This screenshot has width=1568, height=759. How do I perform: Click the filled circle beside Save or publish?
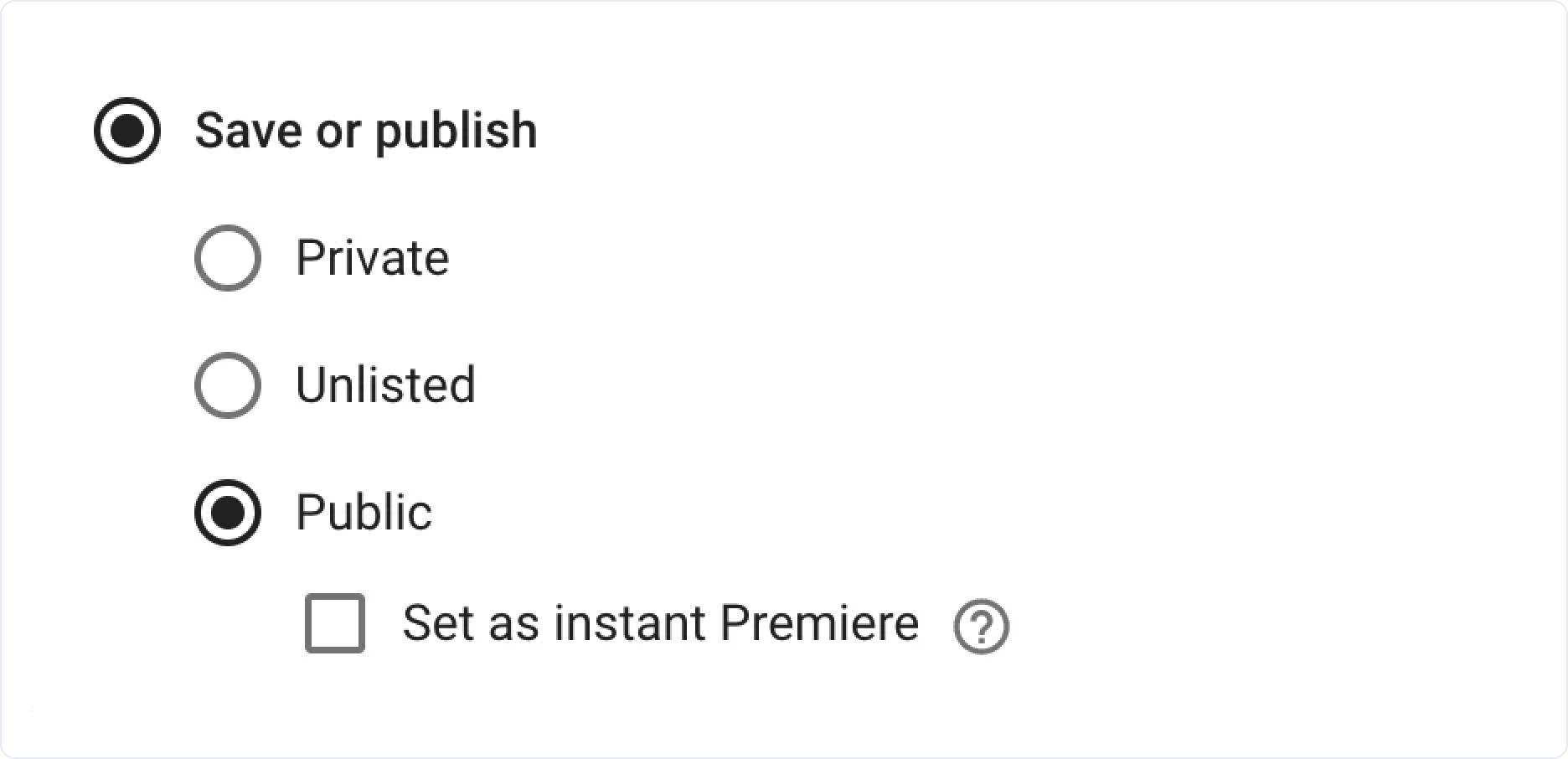point(127,131)
